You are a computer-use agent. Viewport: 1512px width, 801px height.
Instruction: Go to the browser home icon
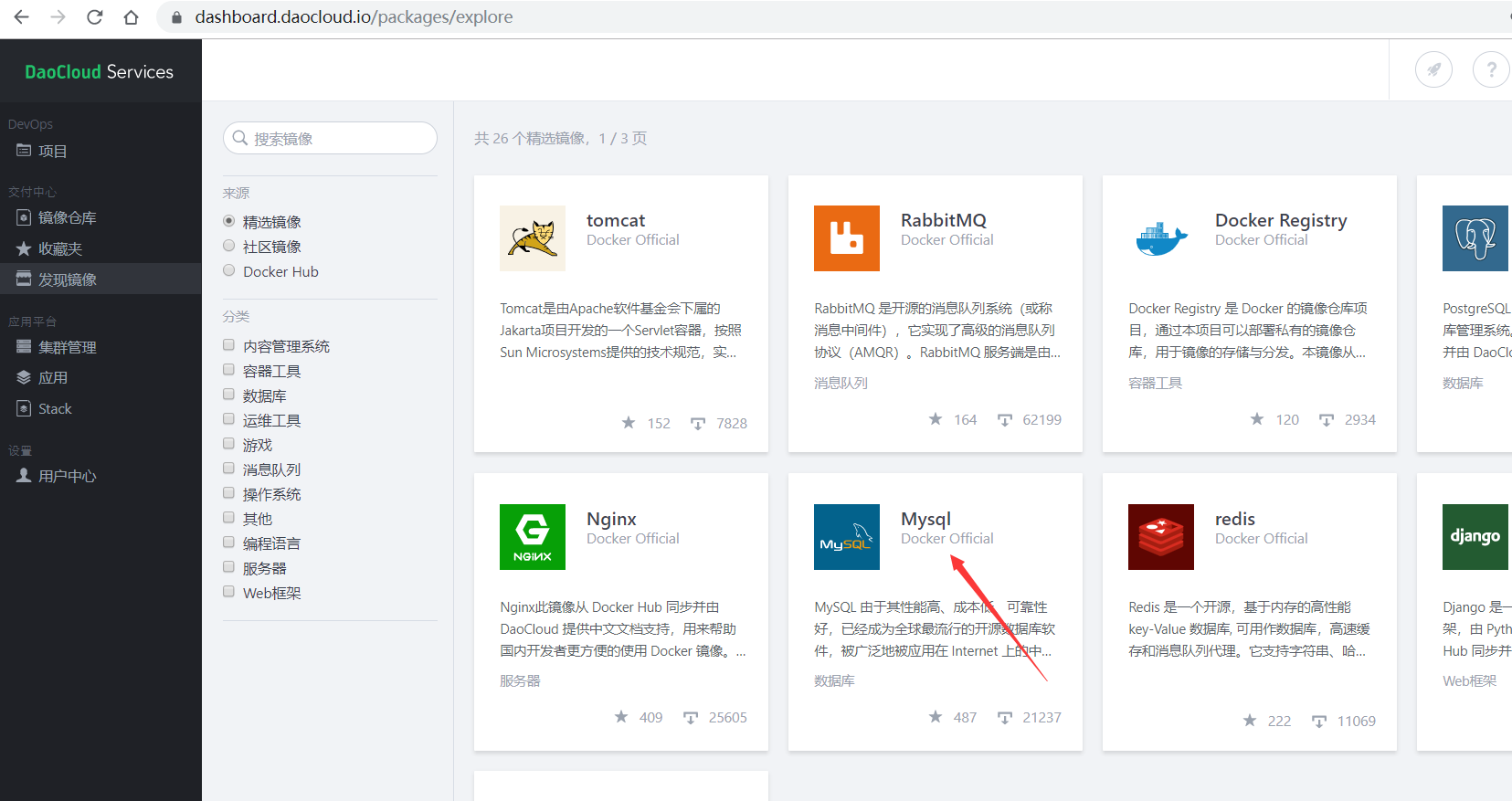131,17
